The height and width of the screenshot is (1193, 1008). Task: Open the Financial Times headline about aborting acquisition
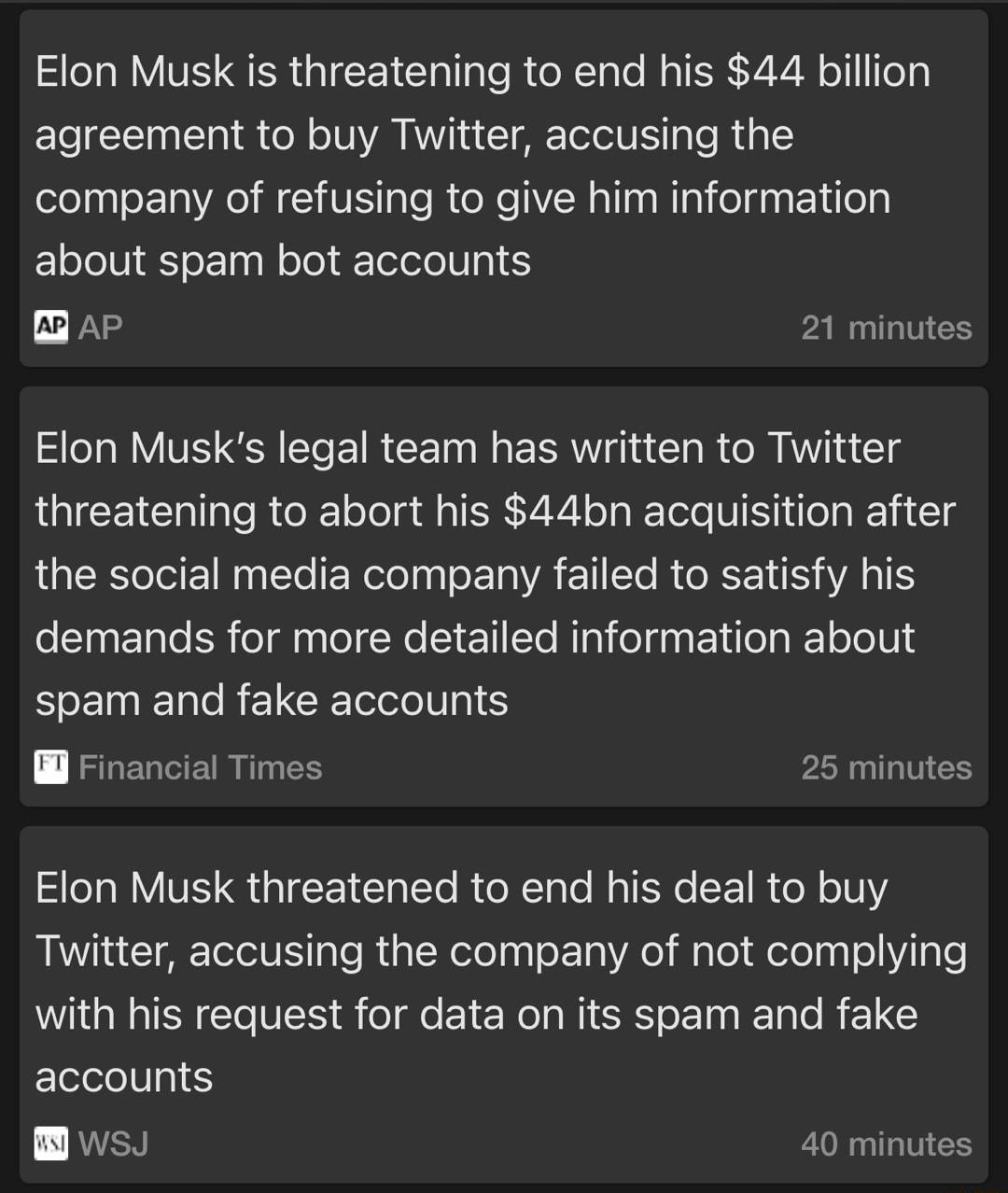coord(493,573)
